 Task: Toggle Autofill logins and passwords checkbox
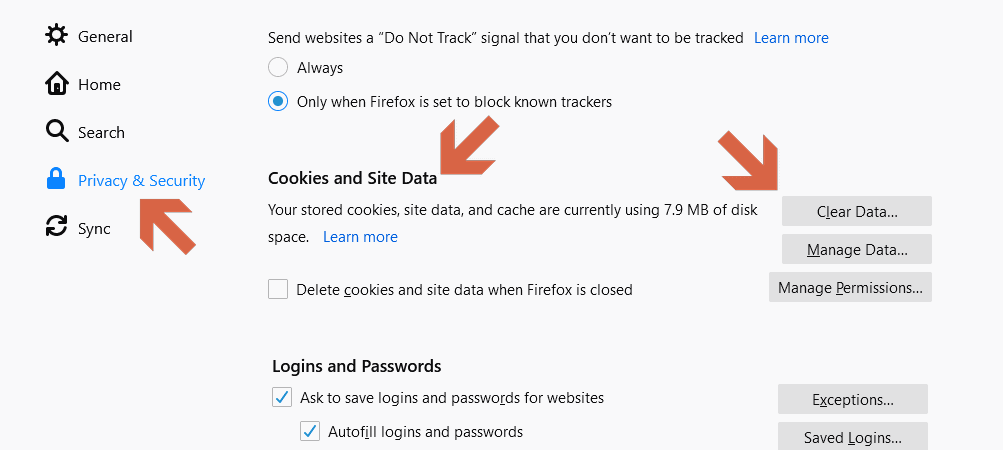pyautogui.click(x=310, y=432)
